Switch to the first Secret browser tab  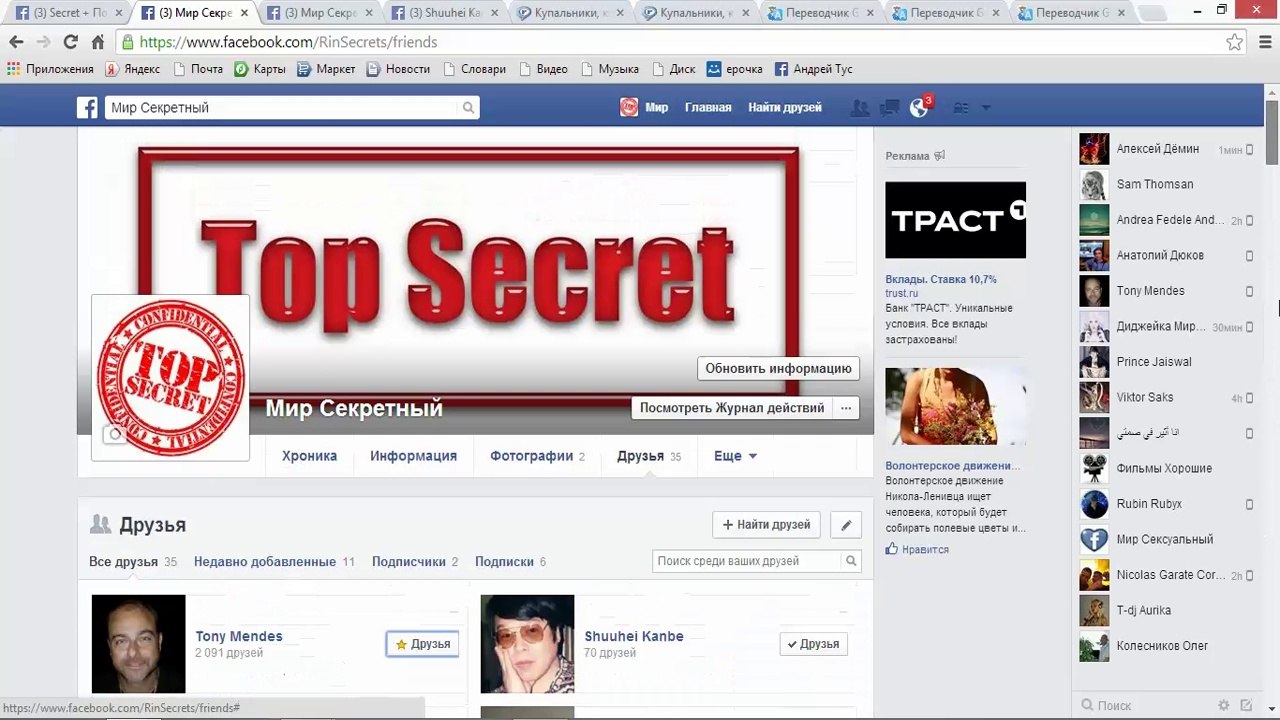[68, 13]
